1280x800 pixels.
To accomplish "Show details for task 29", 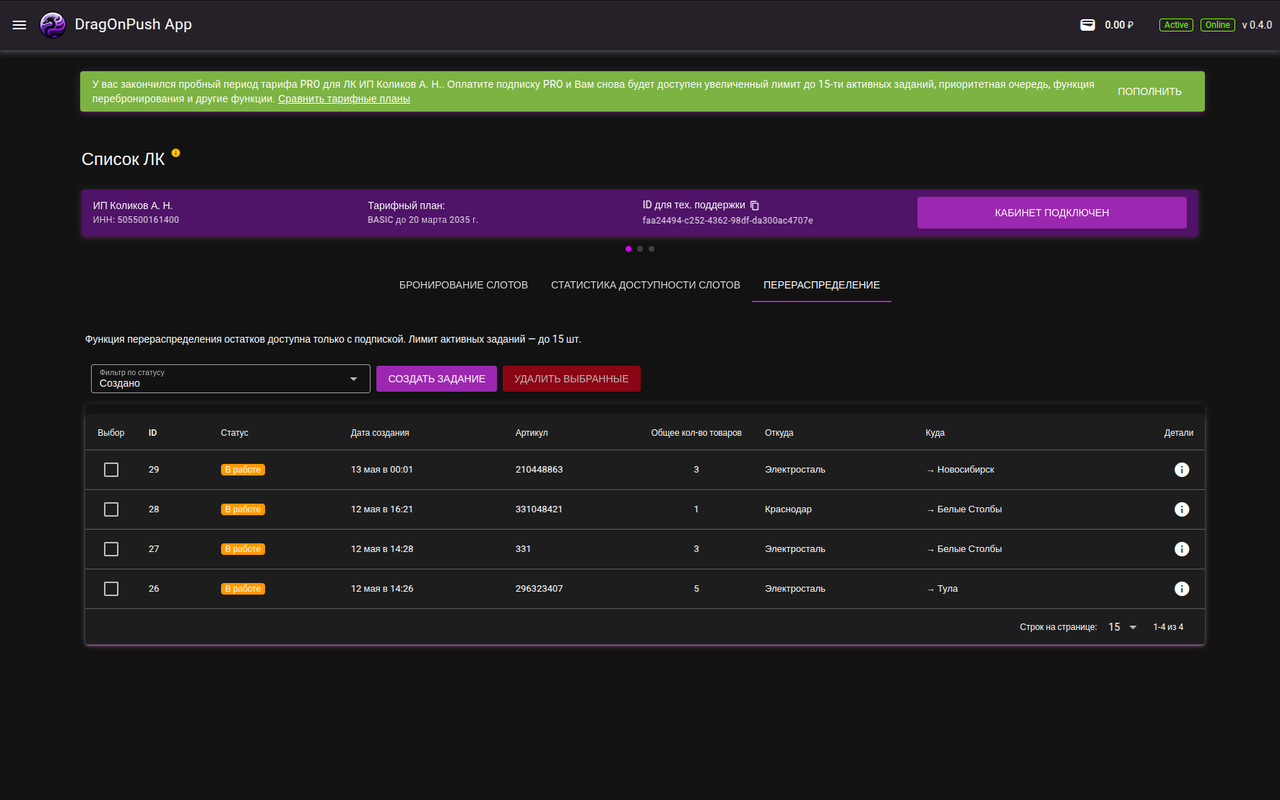I will coord(1181,469).
